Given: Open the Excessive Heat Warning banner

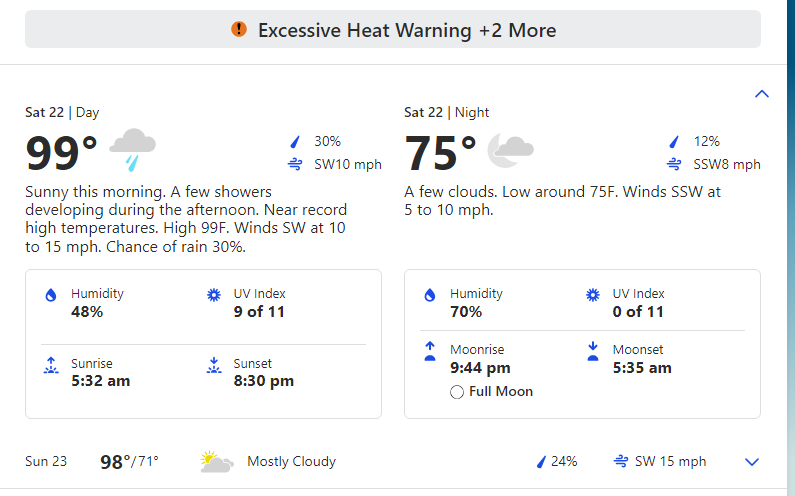Looking at the screenshot, I should [393, 29].
